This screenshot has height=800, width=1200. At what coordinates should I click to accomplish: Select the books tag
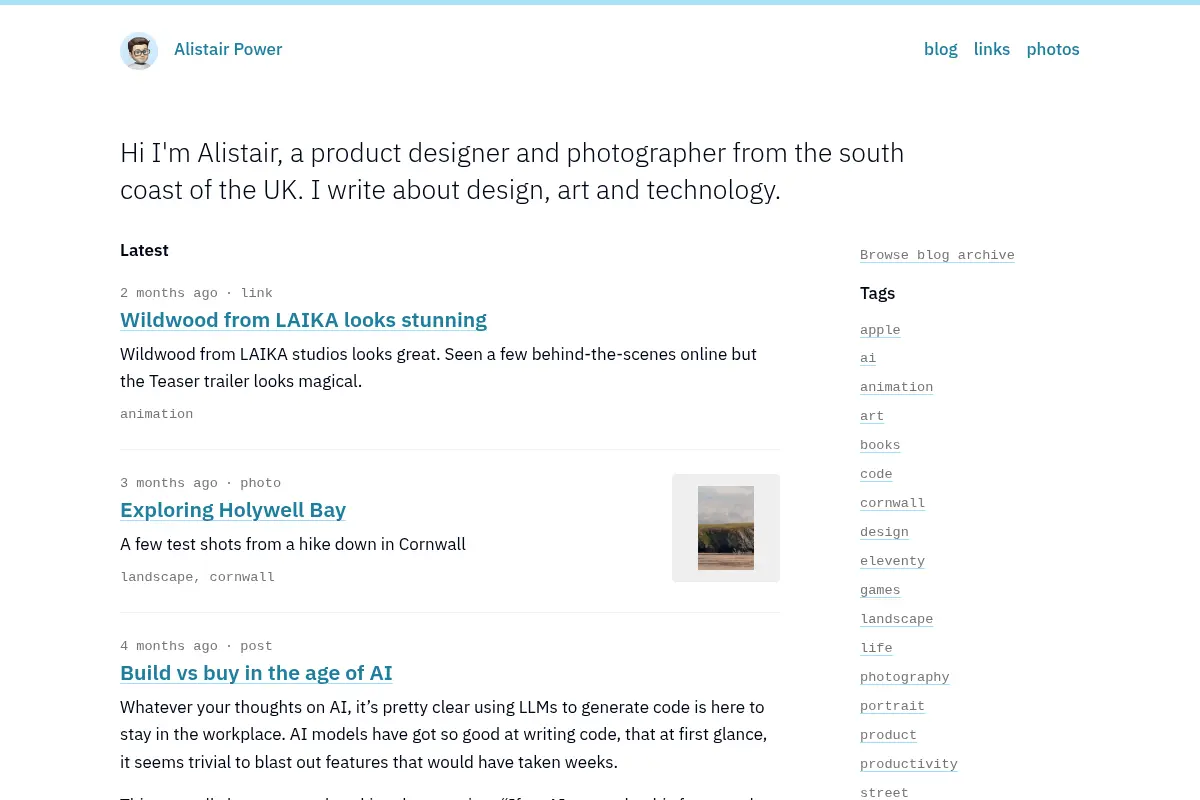click(880, 445)
